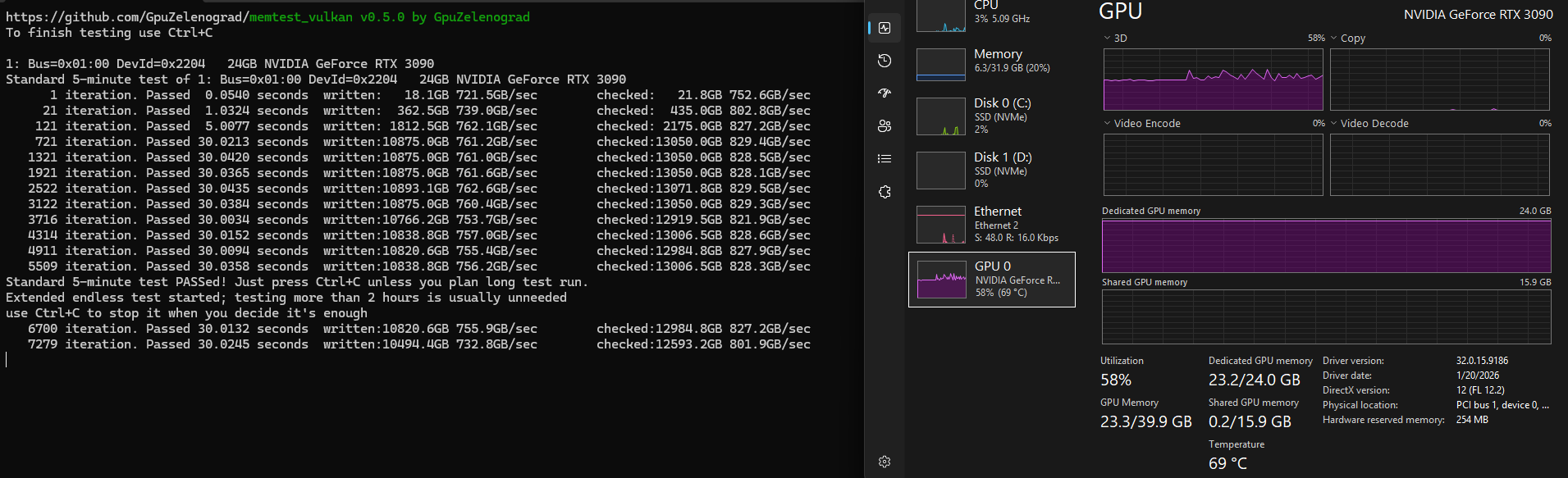
Task: Click GPU Memory 23.3/39.9 GB value
Action: pyautogui.click(x=1145, y=421)
